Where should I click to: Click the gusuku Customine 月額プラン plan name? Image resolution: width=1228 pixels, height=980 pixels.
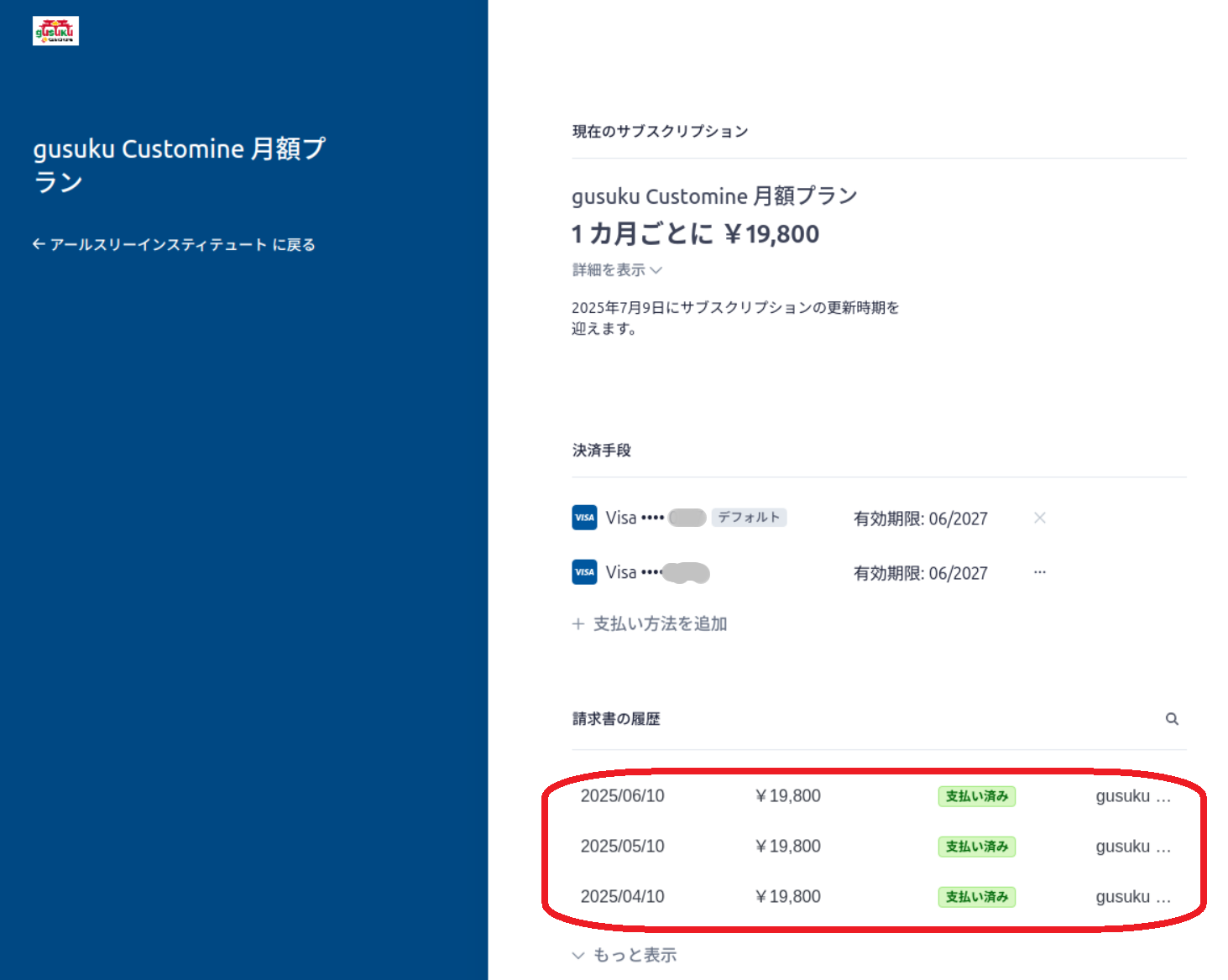tap(714, 196)
